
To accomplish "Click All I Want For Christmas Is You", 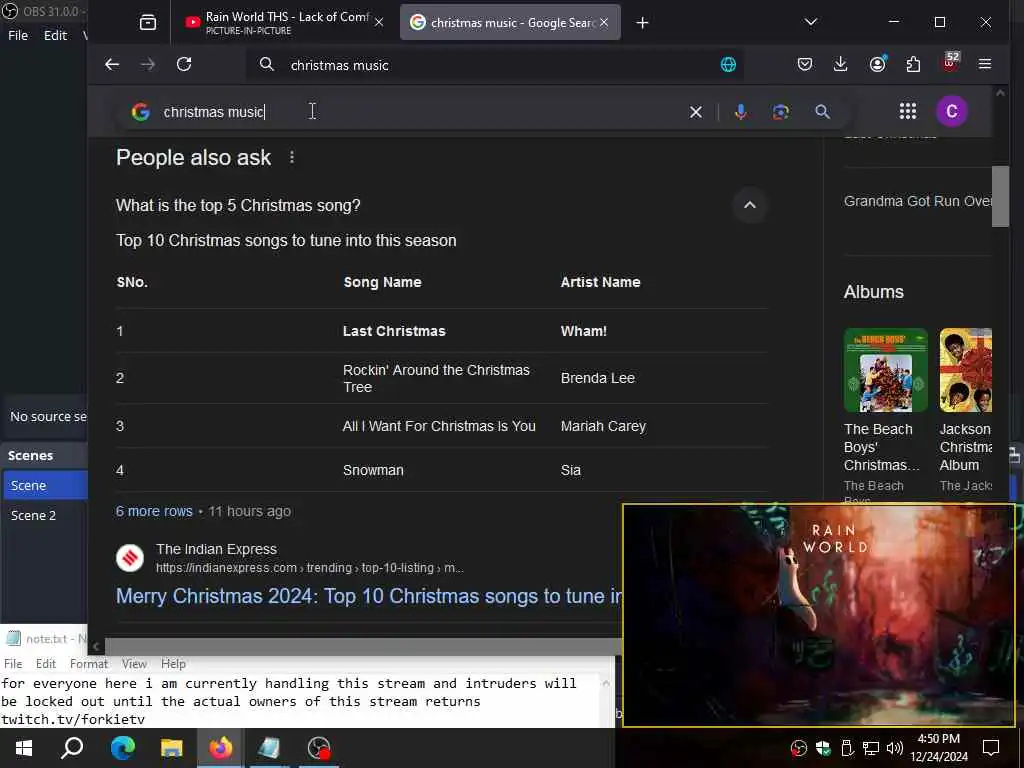I will tap(439, 426).
